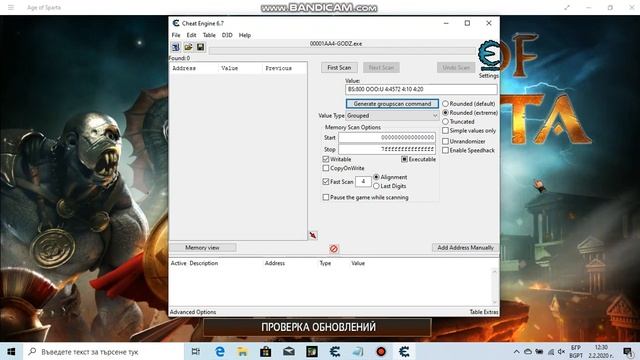640x360 pixels.
Task: Open the hamburger menu in Age of Sparta window
Action: [x=11, y=7]
